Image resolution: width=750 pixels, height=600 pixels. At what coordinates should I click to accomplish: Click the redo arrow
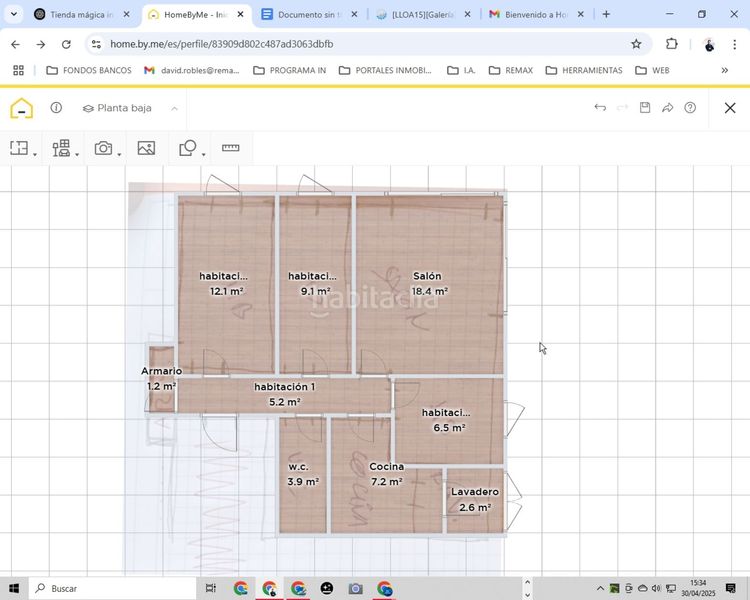[622, 108]
